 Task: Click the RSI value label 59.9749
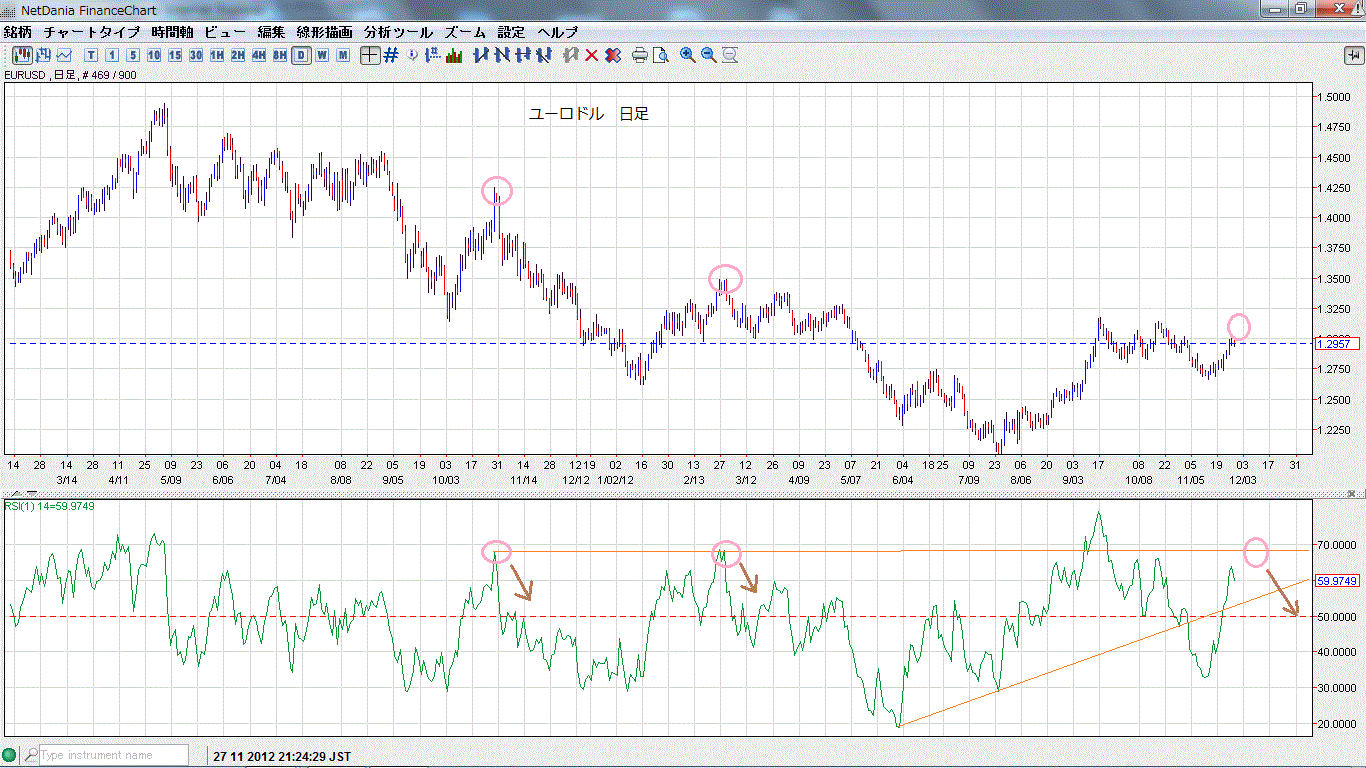(1337, 580)
